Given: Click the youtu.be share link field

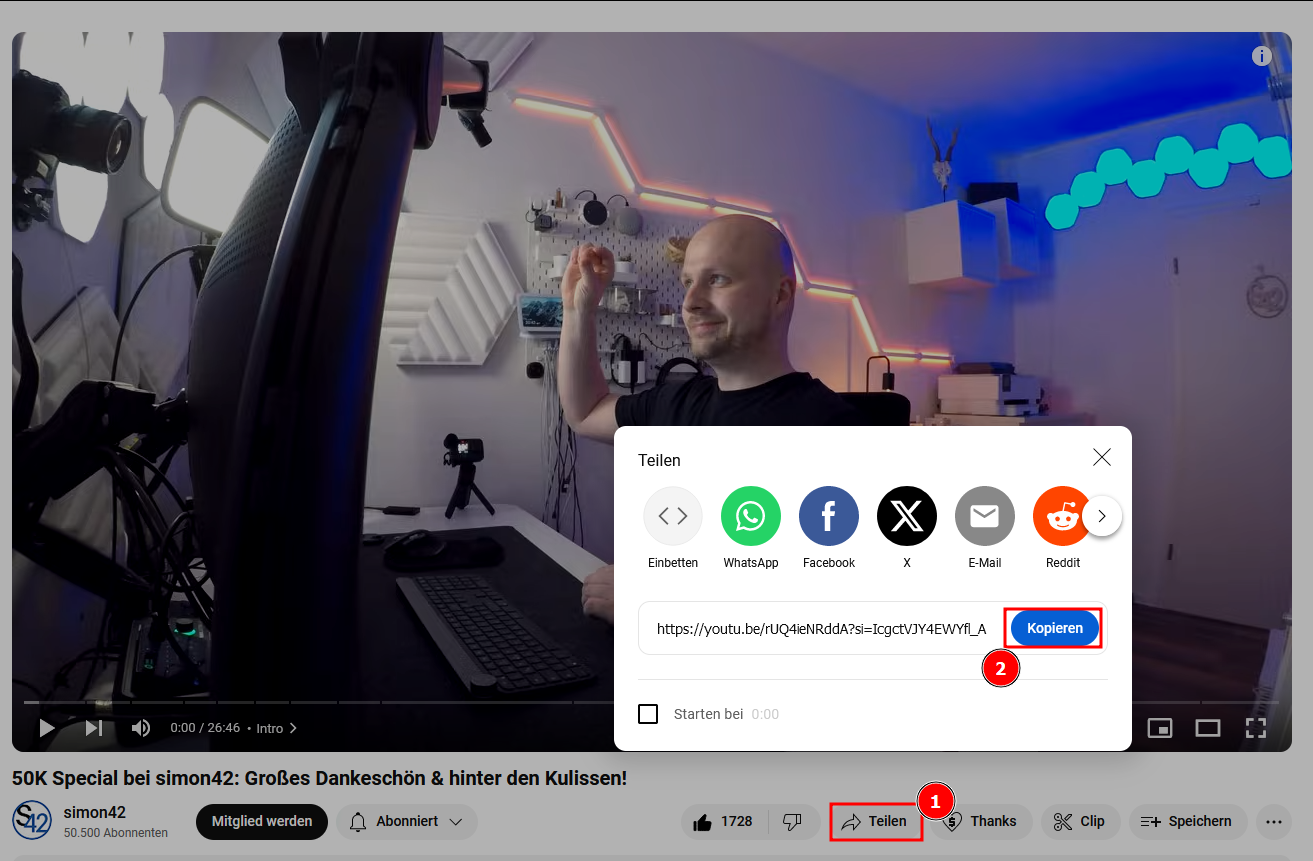Looking at the screenshot, I should coord(820,629).
